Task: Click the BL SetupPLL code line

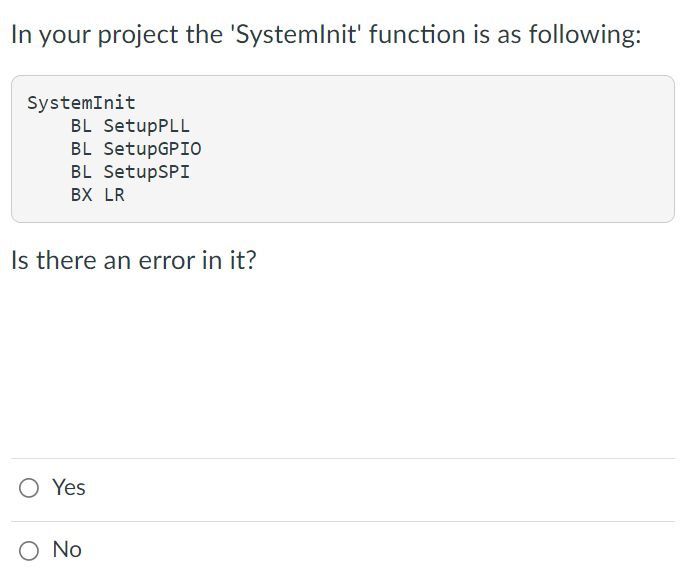Action: 130,126
